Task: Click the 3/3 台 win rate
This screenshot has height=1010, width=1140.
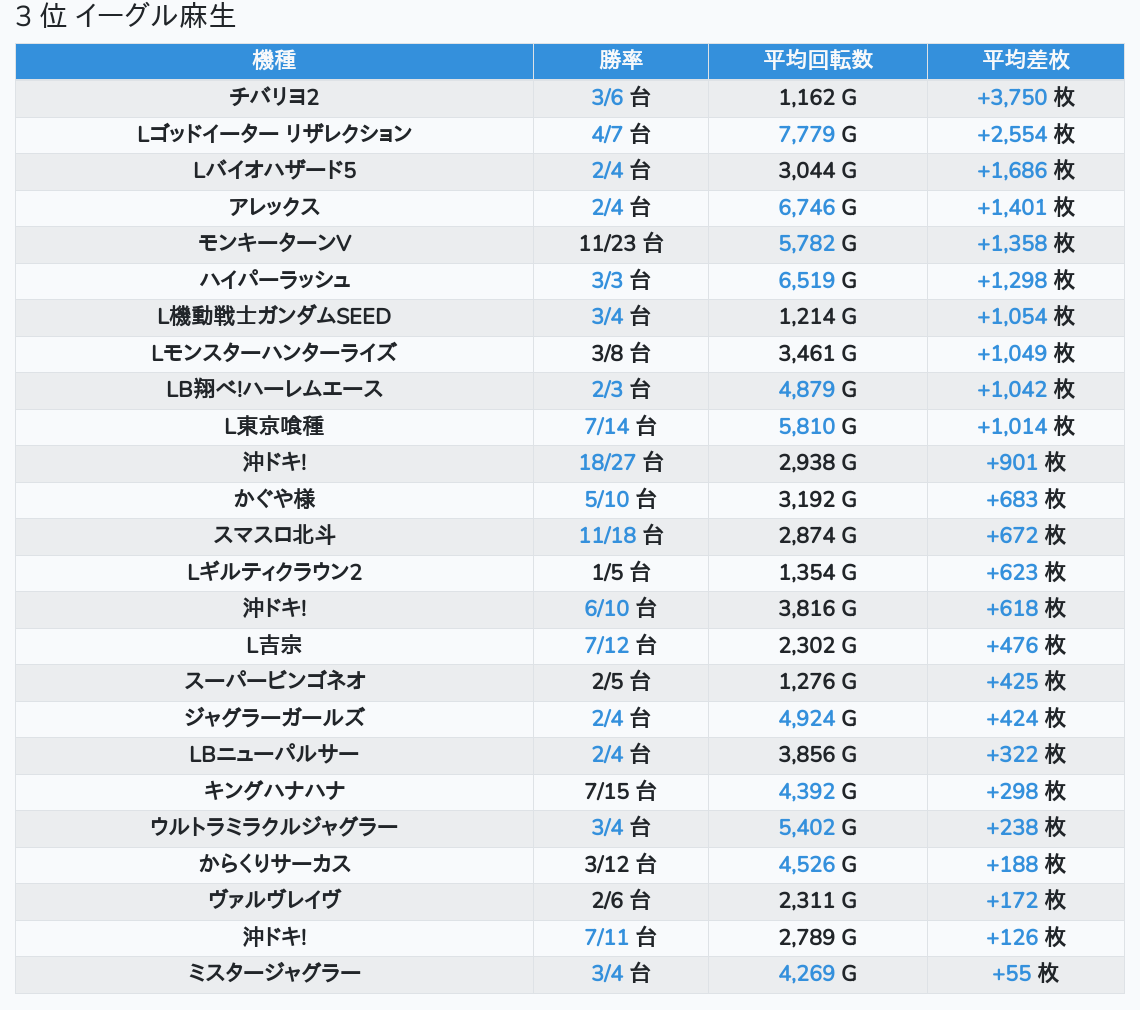Action: coord(621,280)
